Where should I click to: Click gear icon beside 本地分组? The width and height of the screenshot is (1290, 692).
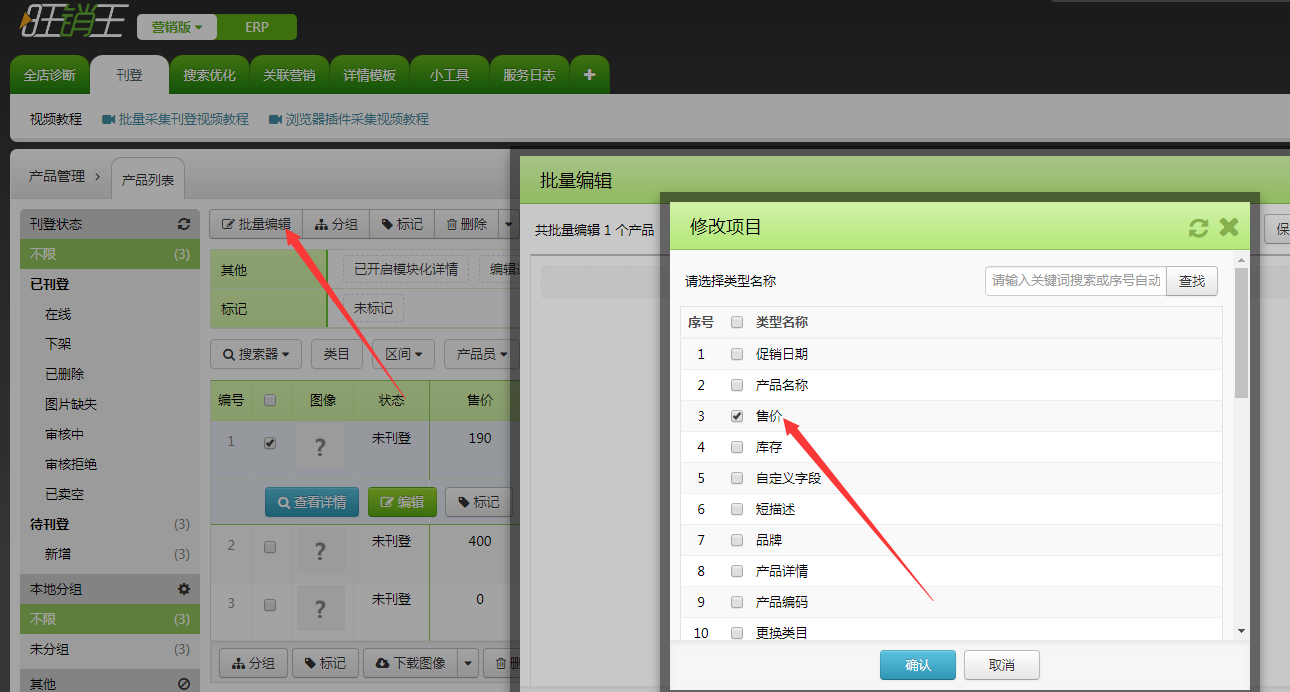tap(183, 589)
